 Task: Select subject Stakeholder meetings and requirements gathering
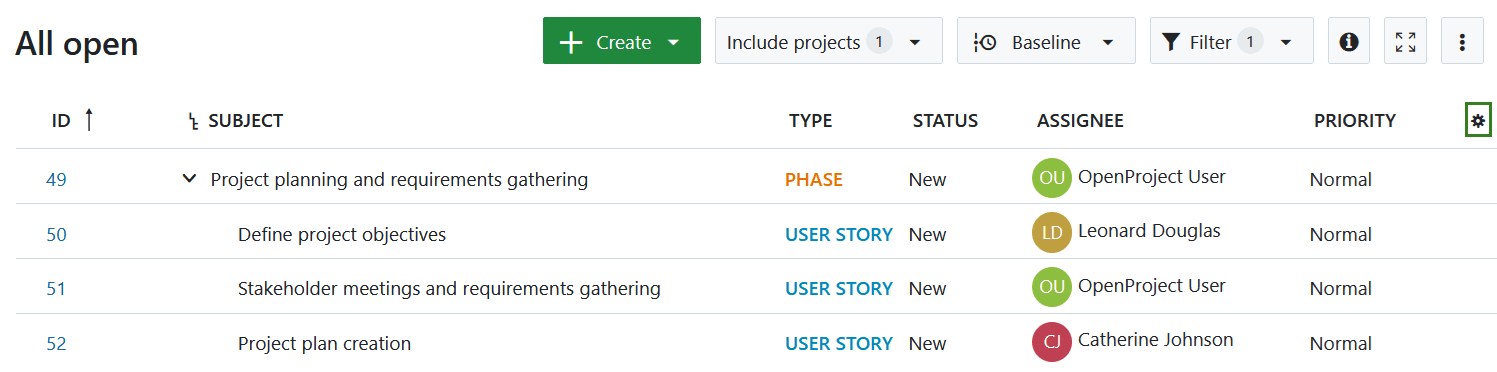449,289
